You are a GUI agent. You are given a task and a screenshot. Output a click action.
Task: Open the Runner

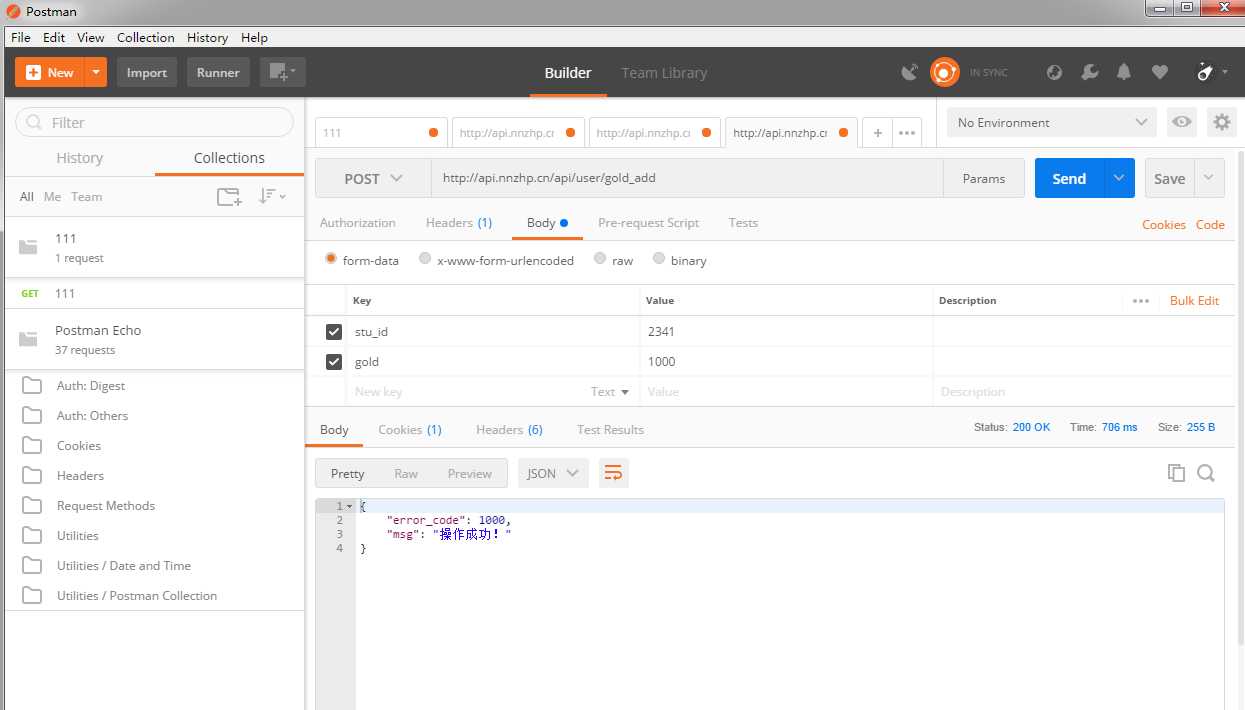218,72
